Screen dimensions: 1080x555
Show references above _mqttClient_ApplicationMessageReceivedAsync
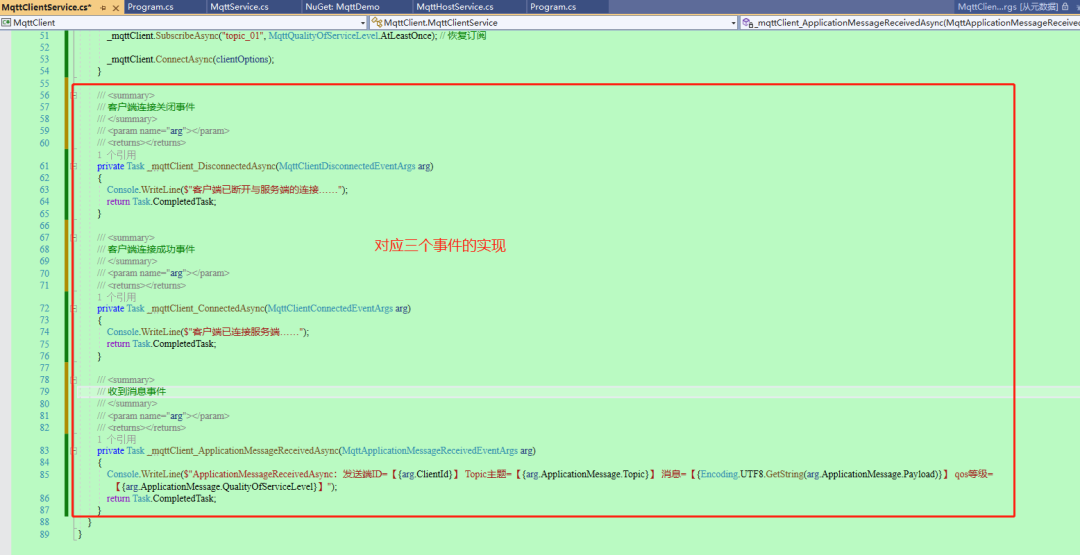click(116, 439)
